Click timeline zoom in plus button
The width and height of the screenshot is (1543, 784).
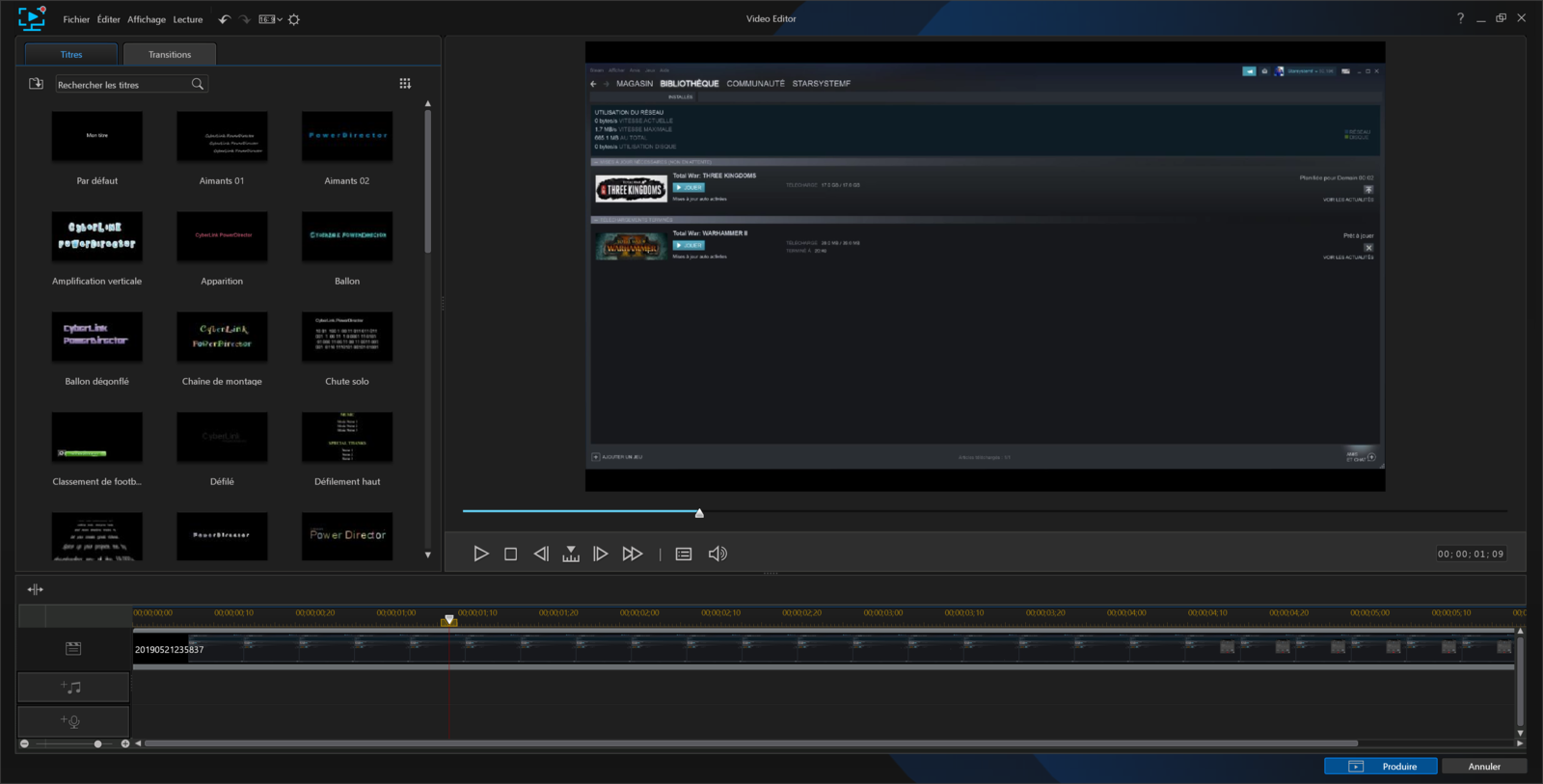tap(125, 743)
